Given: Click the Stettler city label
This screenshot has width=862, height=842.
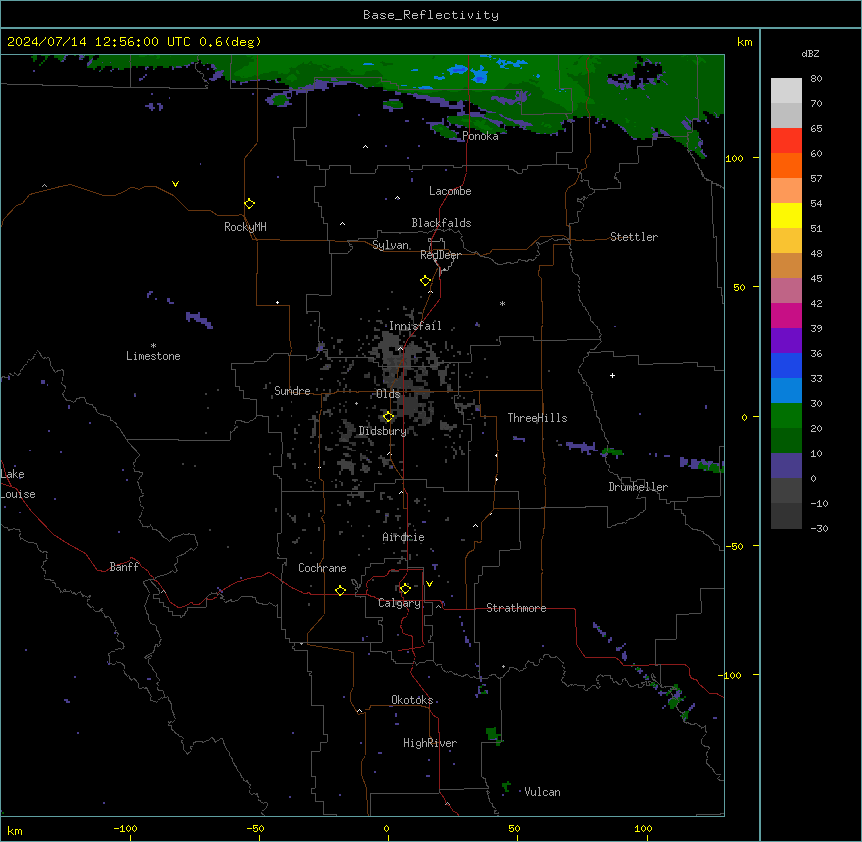Looking at the screenshot, I should (634, 237).
